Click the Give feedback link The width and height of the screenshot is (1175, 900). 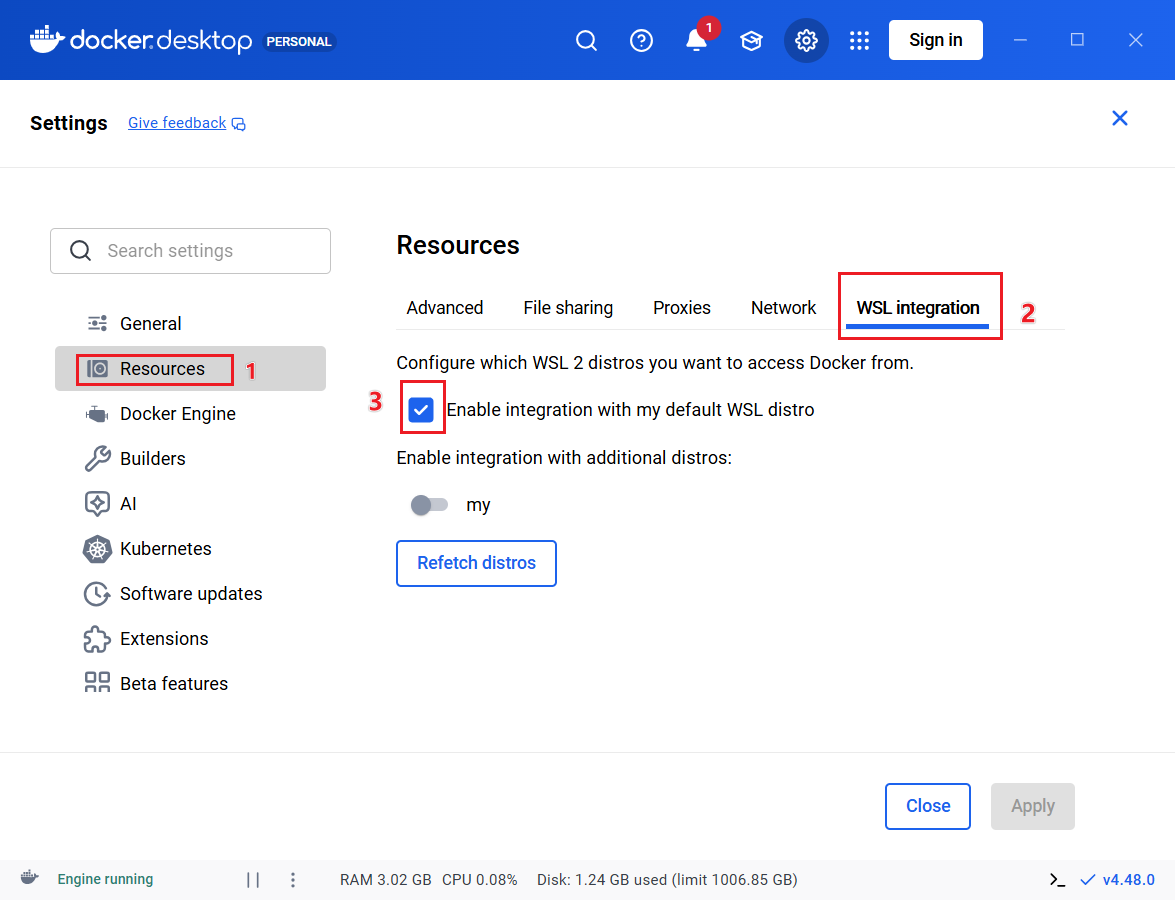pos(177,123)
